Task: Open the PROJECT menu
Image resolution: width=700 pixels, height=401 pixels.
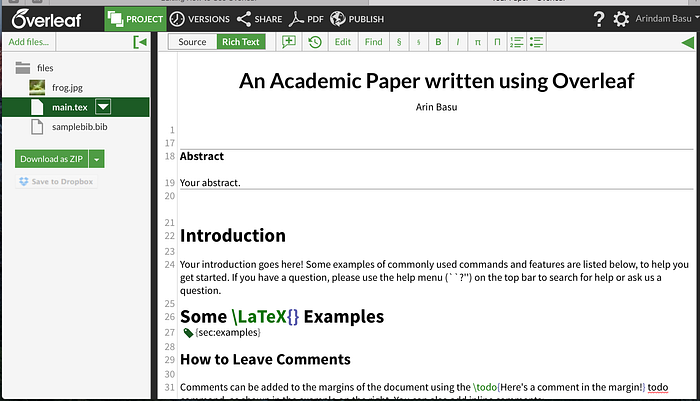Action: pos(135,19)
